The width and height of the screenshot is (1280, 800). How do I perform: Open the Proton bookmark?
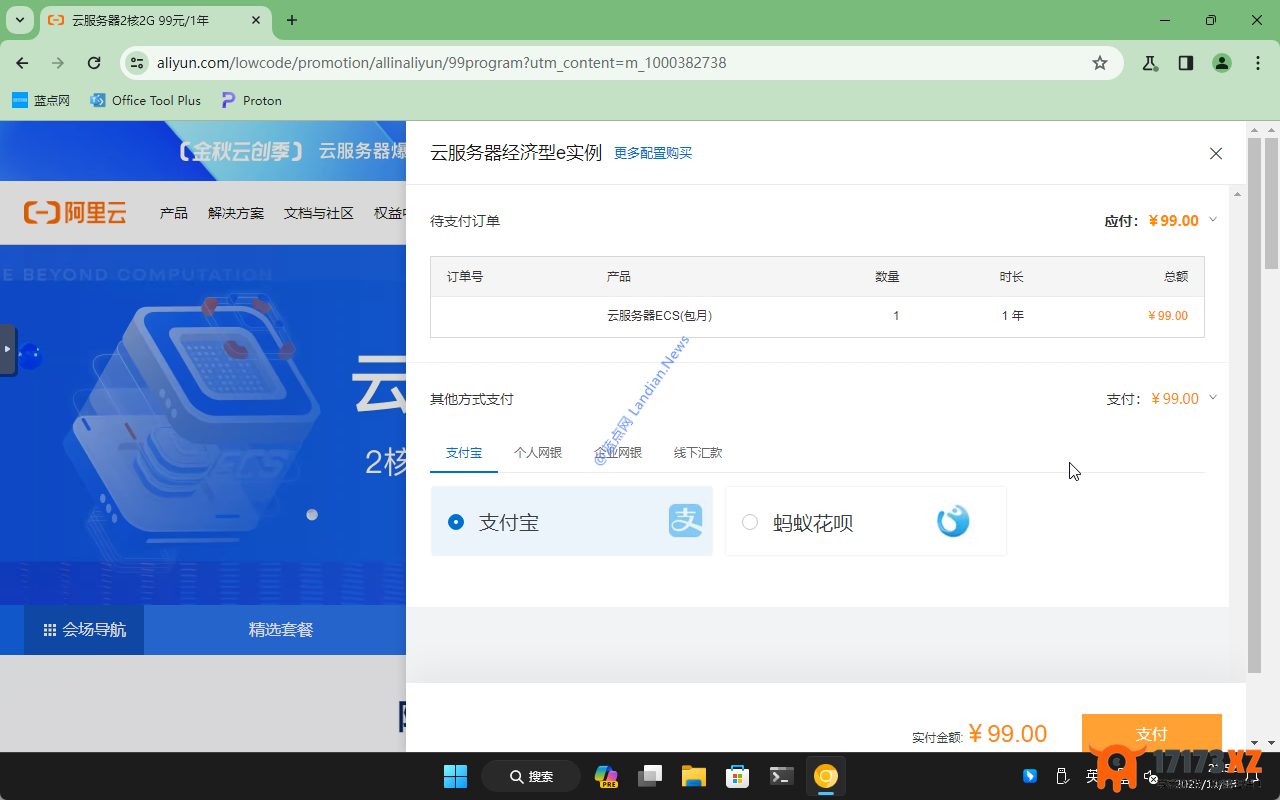[x=252, y=100]
